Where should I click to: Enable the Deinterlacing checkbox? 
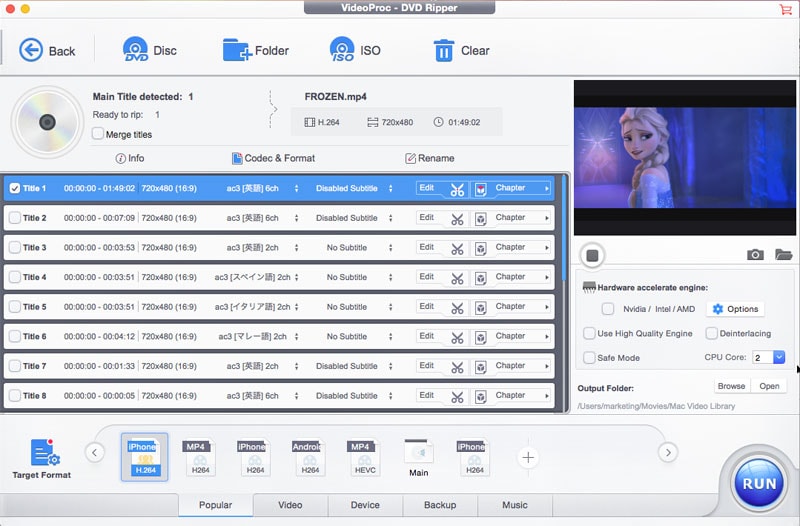[x=712, y=333]
